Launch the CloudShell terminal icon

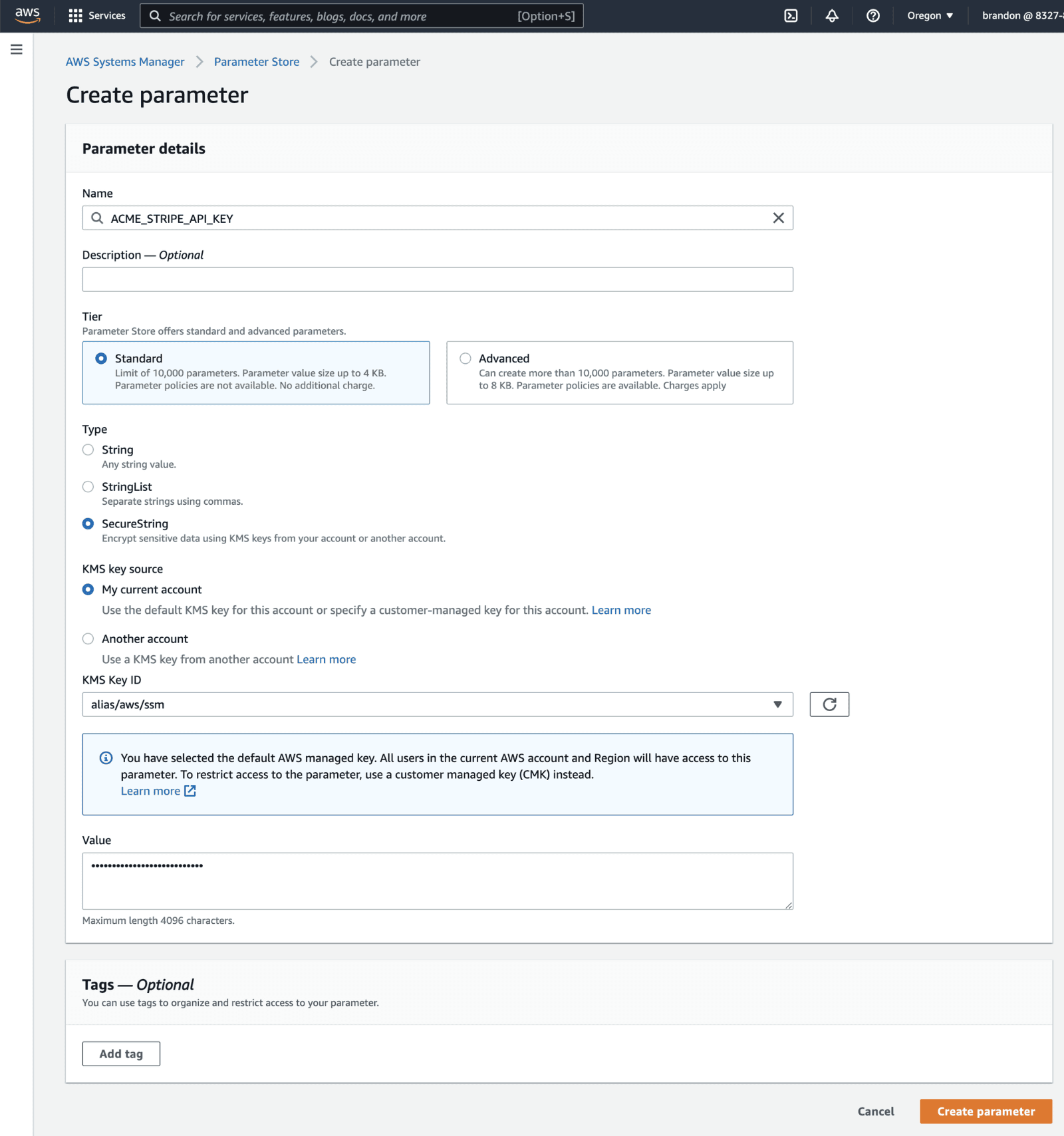[791, 16]
